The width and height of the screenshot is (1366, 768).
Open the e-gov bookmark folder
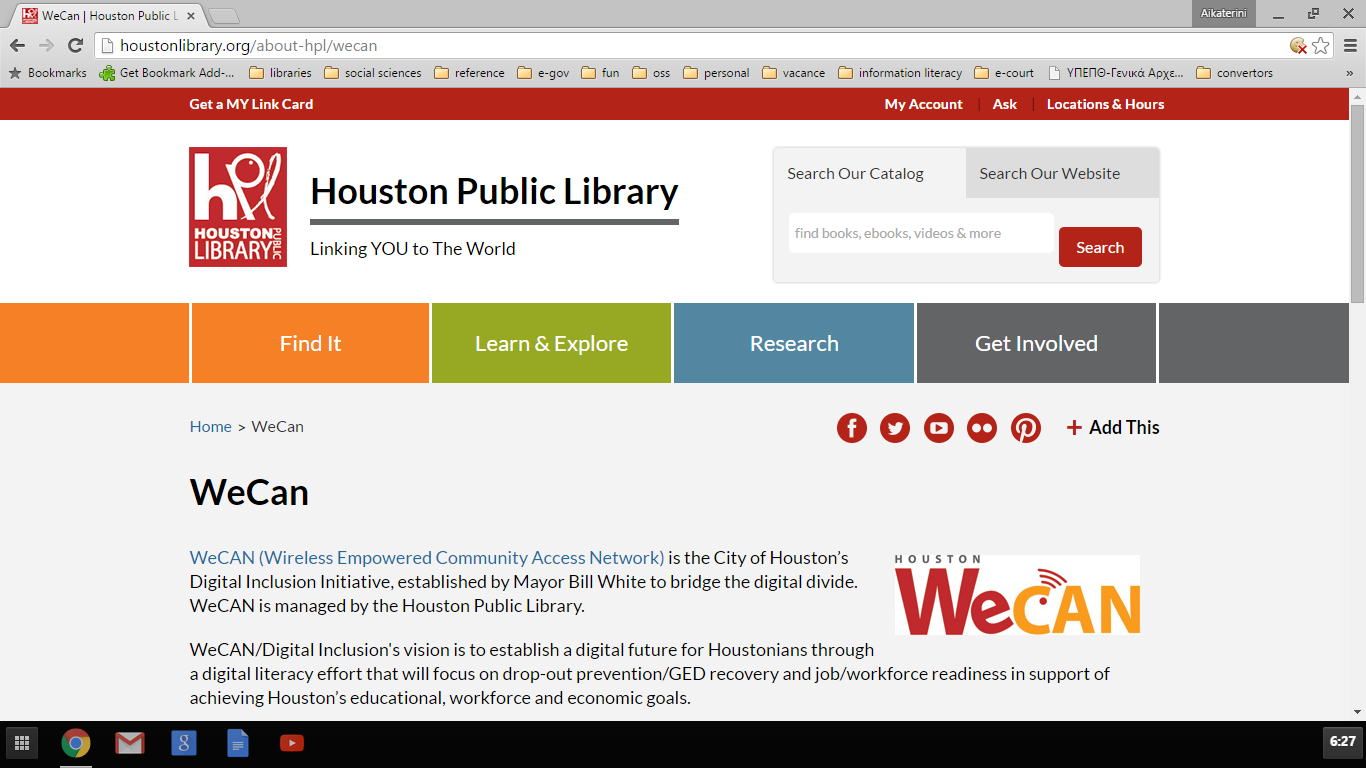[543, 73]
